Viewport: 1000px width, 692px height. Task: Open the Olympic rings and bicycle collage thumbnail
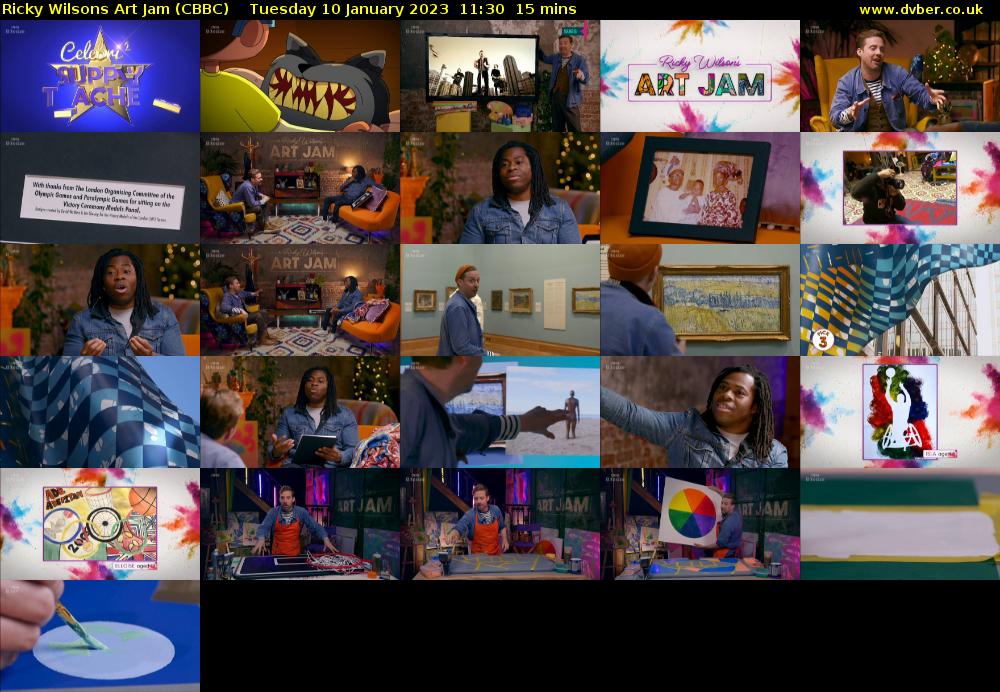tap(100, 524)
